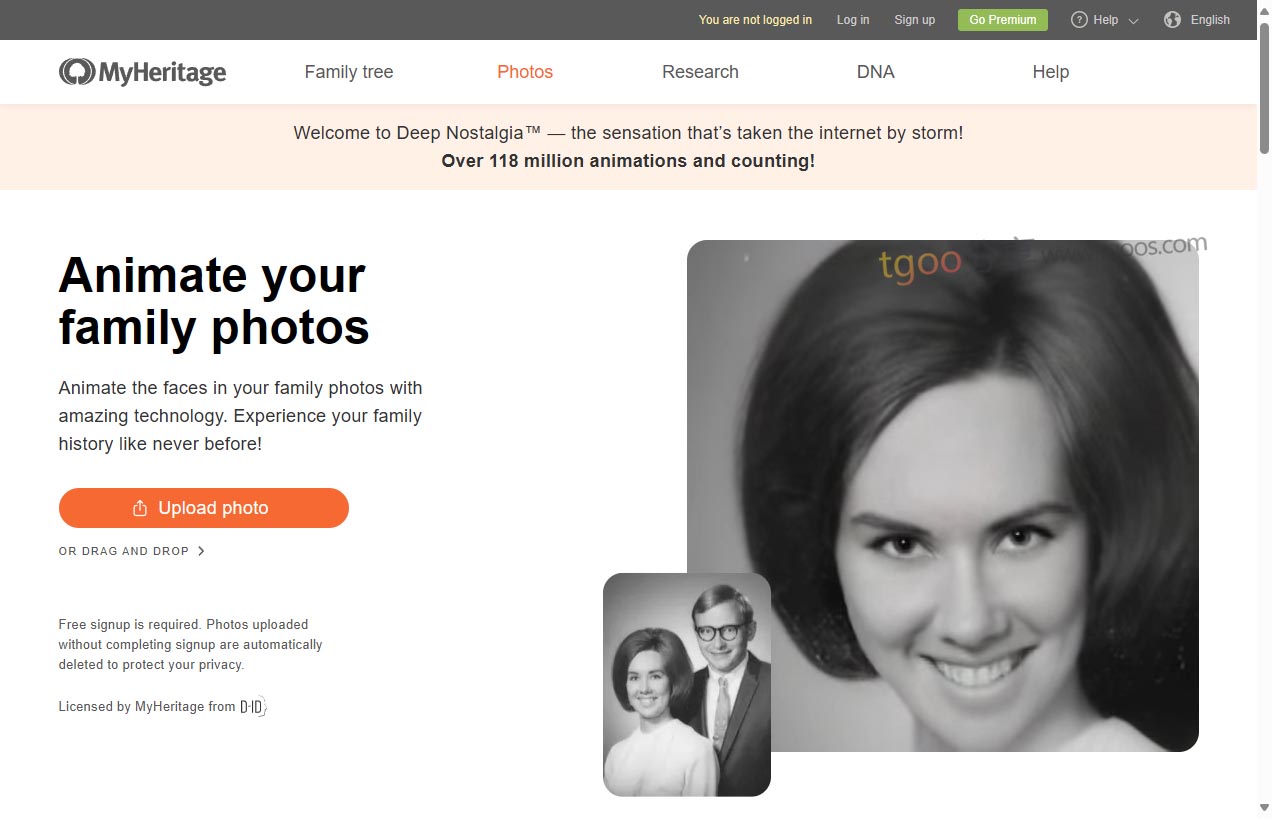Click the Upload photo button
The width and height of the screenshot is (1272, 819).
click(204, 508)
